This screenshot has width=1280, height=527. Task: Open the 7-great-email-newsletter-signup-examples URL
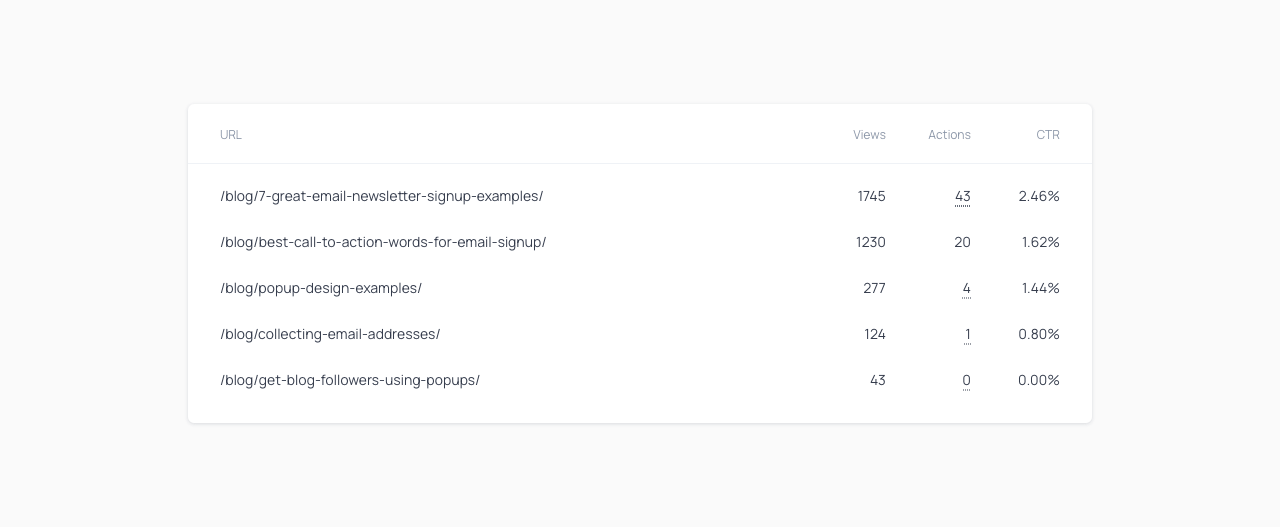[x=381, y=196]
